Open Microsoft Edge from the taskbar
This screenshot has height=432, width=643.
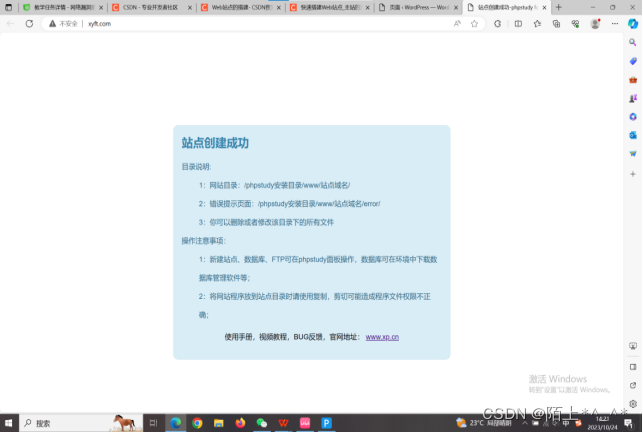(x=176, y=423)
